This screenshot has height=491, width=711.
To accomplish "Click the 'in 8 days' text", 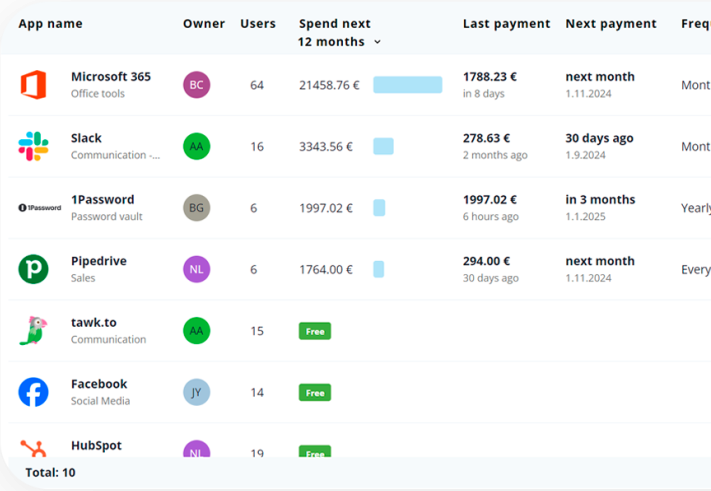I will pos(483,94).
